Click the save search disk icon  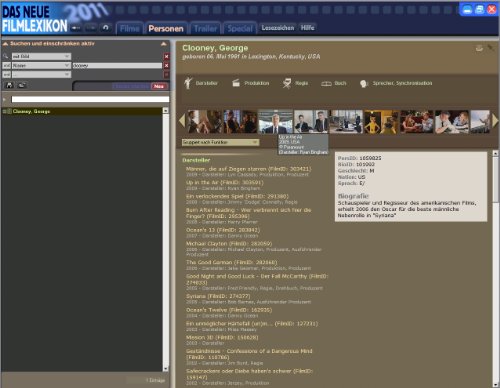click(9, 85)
